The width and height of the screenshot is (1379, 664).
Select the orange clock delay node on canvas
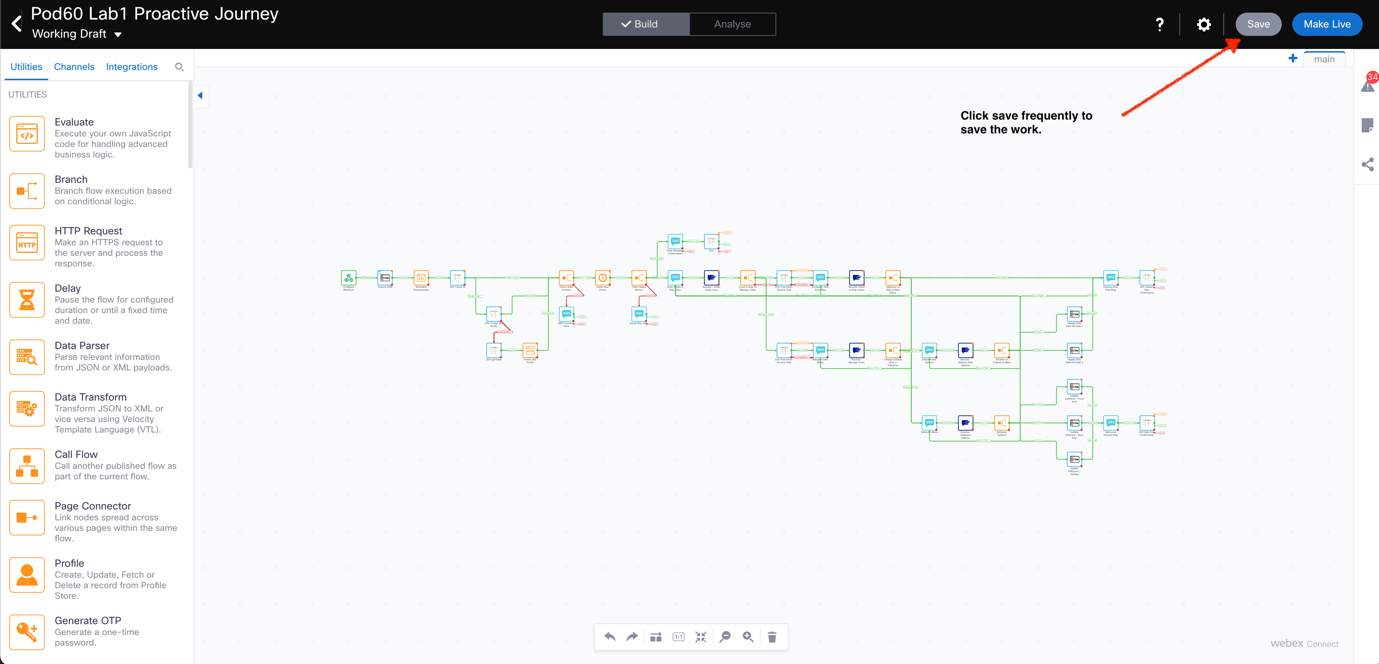coord(603,277)
